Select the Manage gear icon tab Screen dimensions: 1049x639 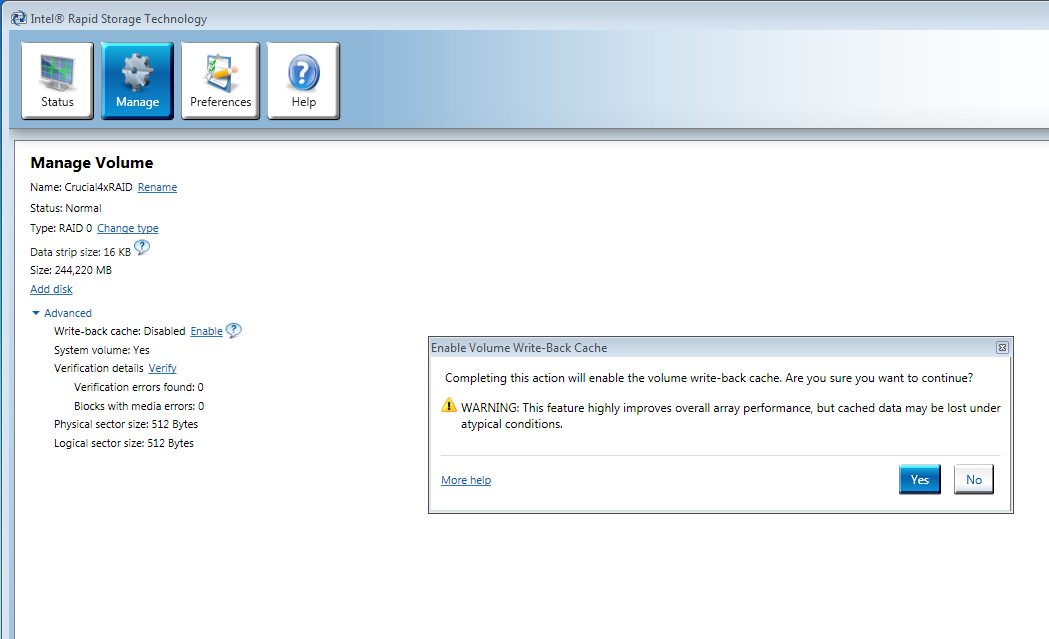tap(137, 81)
